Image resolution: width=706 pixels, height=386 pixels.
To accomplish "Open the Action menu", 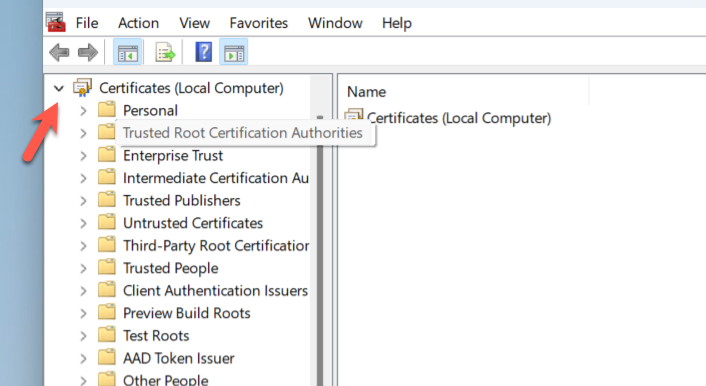I will click(138, 23).
